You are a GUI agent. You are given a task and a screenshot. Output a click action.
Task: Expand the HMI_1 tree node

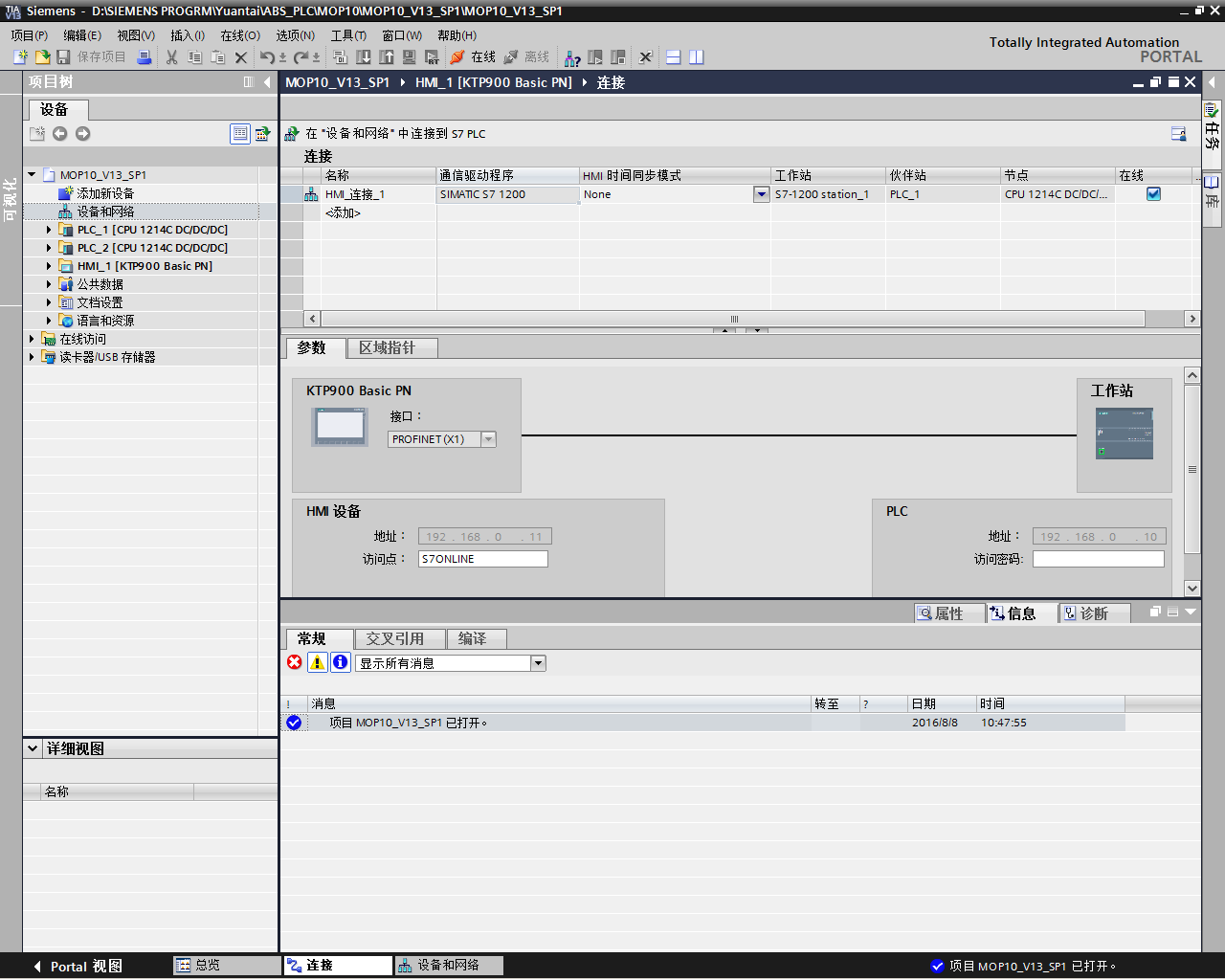[49, 266]
